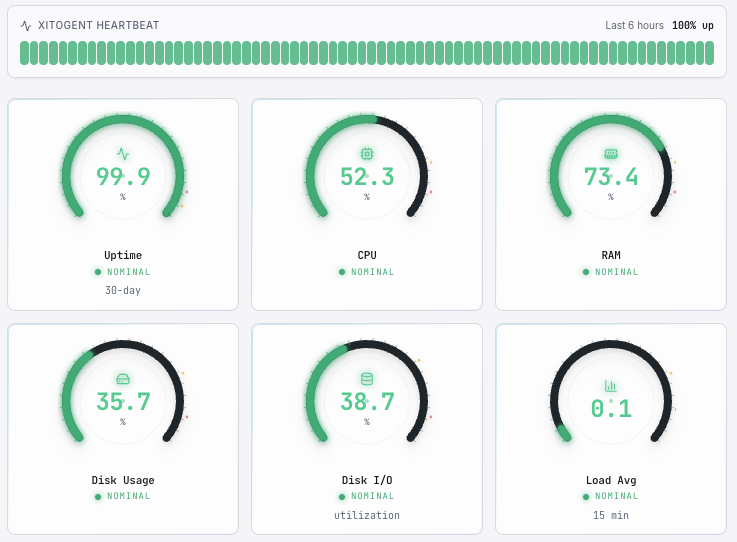
Task: Click the Disk Usage hard drive icon
Action: pos(123,379)
